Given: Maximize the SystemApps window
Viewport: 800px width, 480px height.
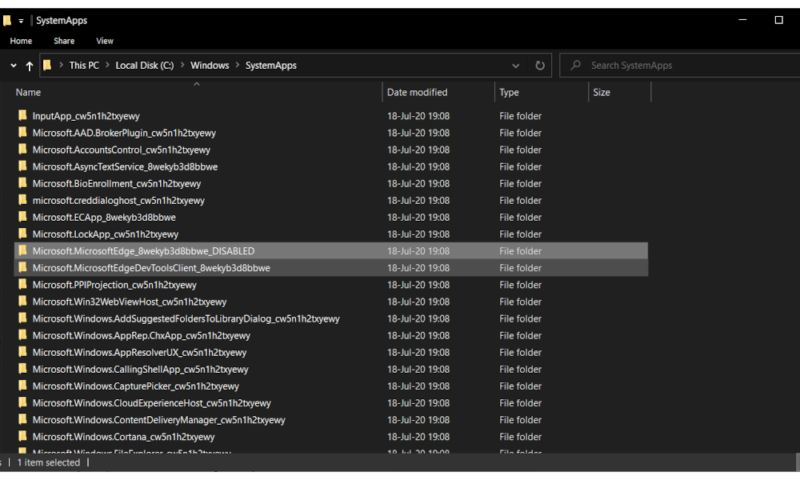Looking at the screenshot, I should pos(779,20).
